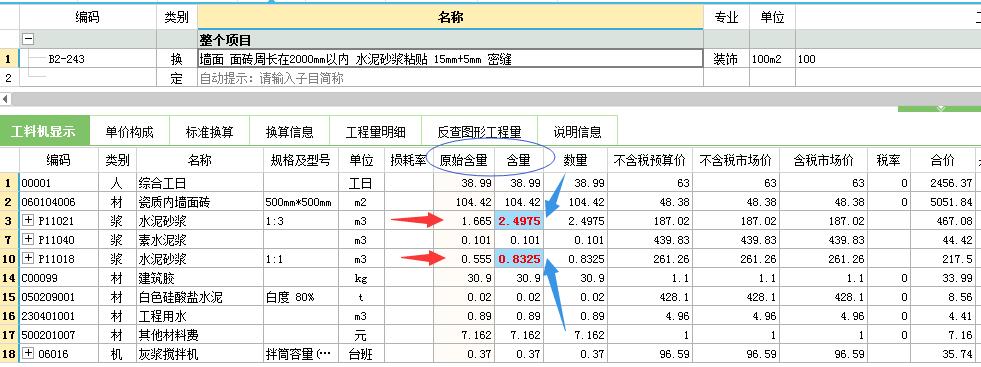
Task: Open the 反查图形工程量 tab
Action: click(x=479, y=132)
